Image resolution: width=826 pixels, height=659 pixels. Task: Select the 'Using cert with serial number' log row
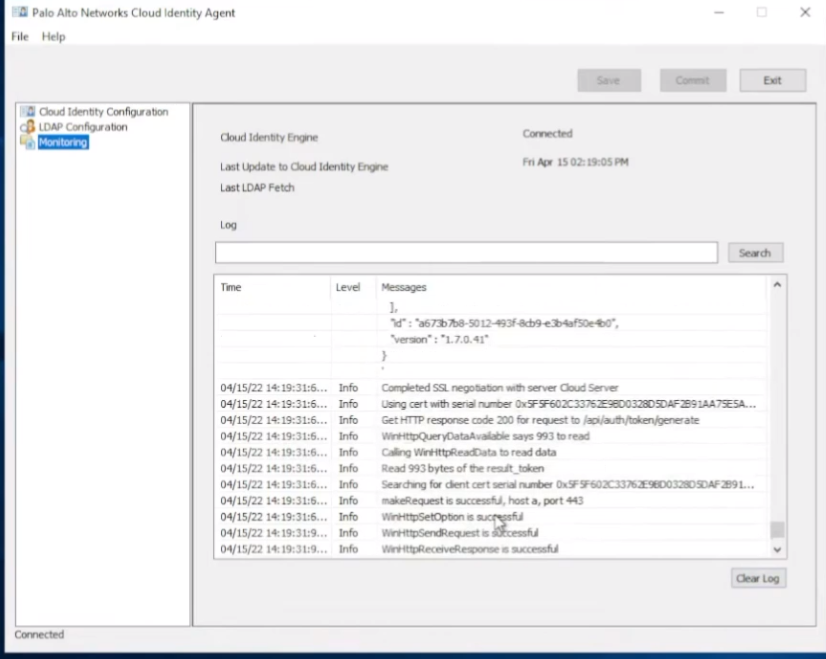[x=492, y=404]
